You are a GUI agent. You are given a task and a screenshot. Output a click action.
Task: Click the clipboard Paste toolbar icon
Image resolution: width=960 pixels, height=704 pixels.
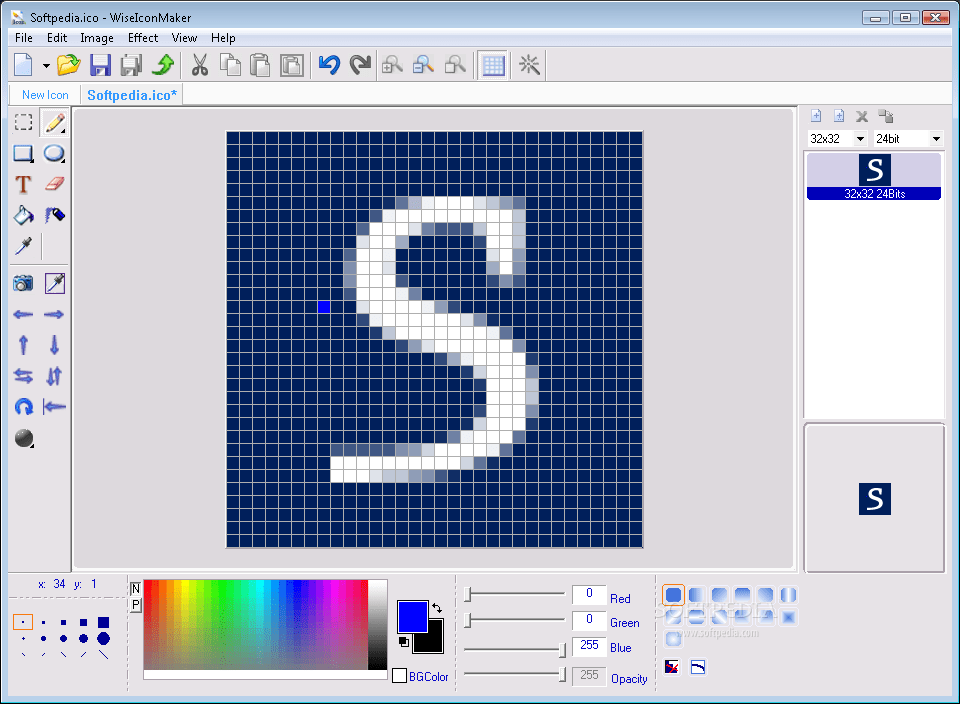click(x=260, y=65)
